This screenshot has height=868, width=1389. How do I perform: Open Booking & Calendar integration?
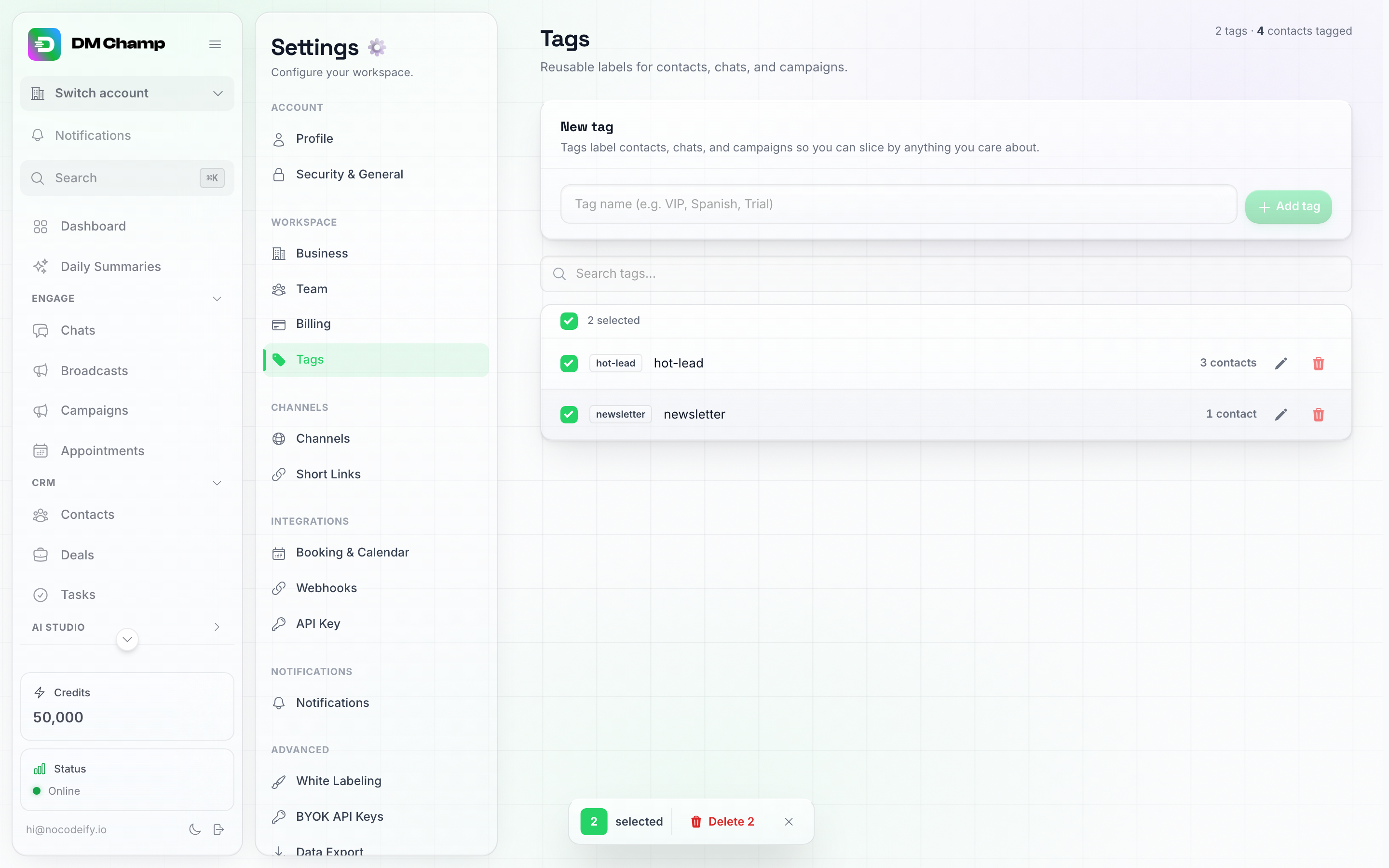[376, 553]
